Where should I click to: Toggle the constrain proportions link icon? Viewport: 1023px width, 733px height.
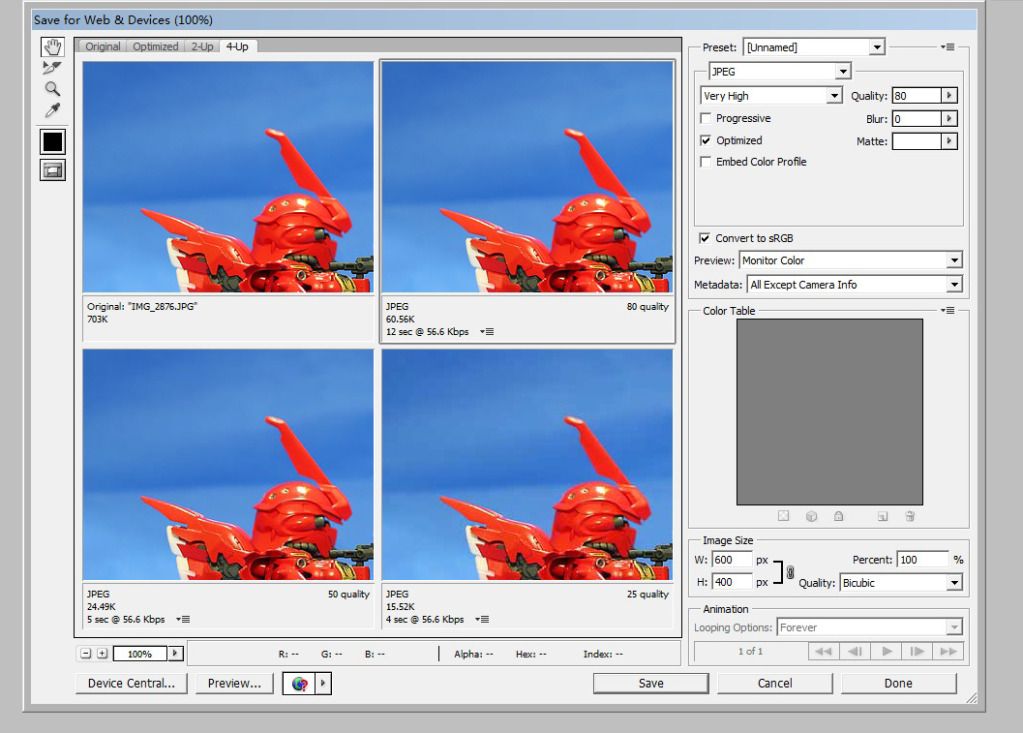click(790, 572)
